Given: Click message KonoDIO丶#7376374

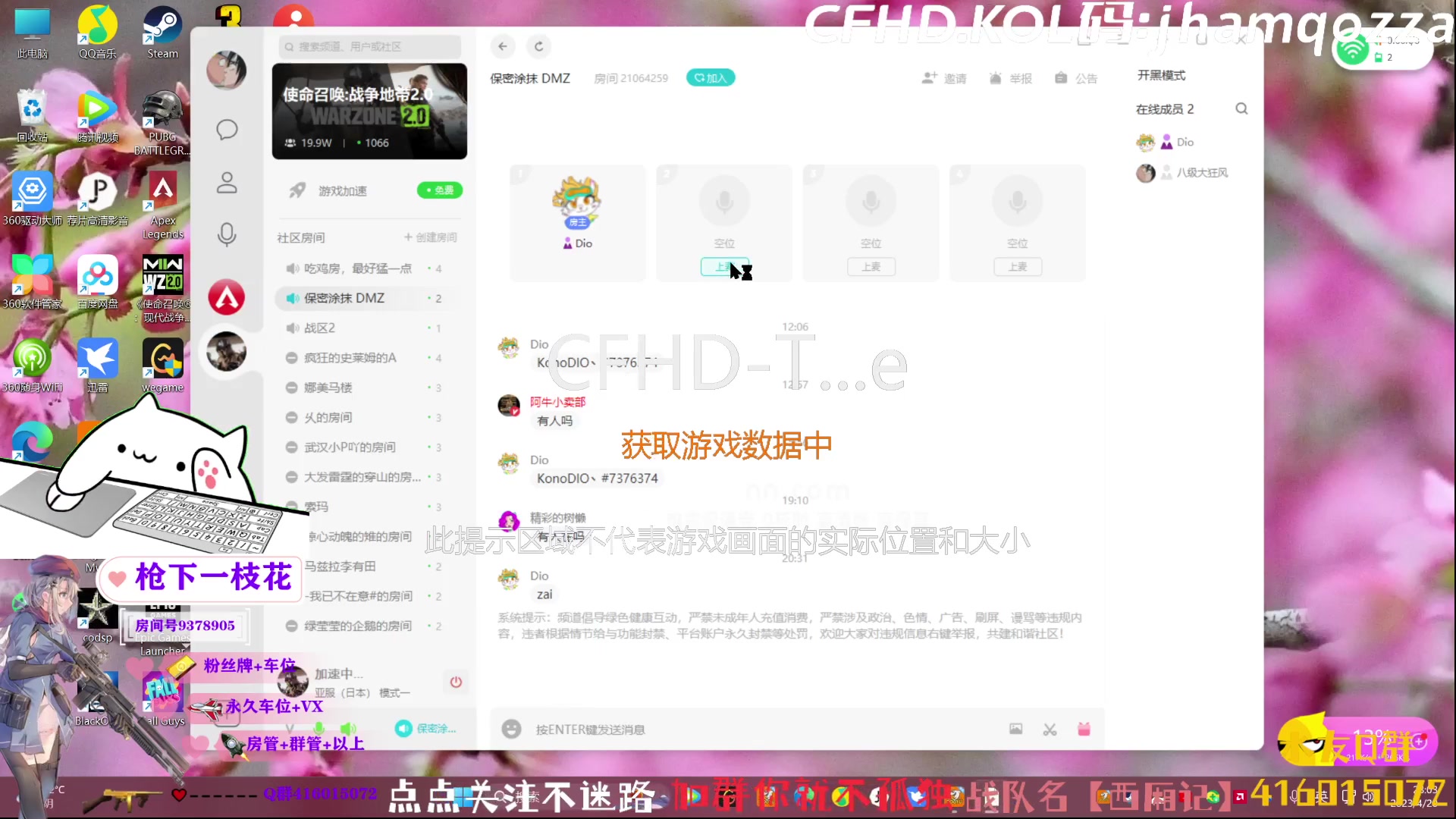Looking at the screenshot, I should click(x=598, y=479).
